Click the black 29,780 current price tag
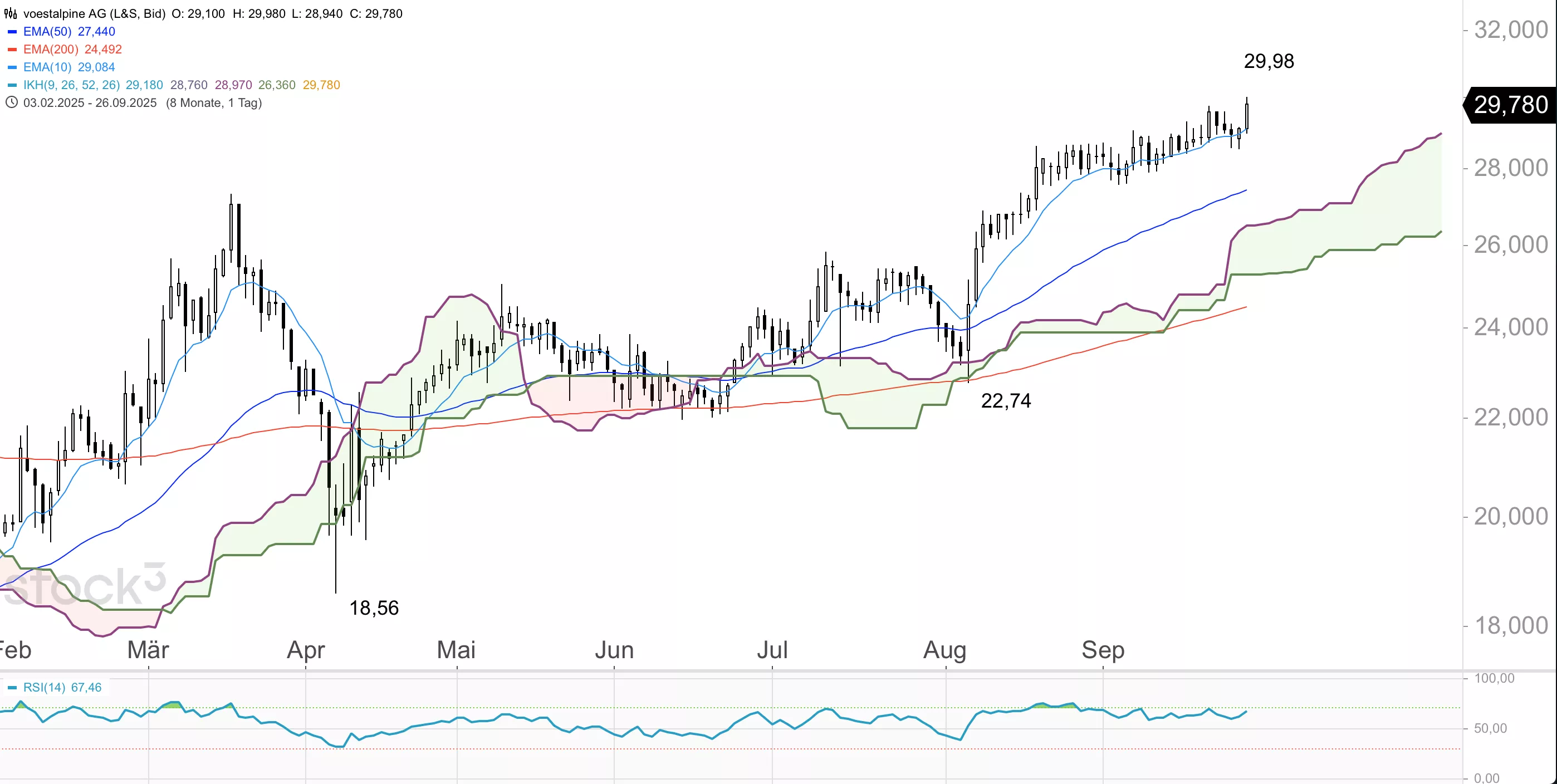Screen dimensions: 1557x784 1510,105
